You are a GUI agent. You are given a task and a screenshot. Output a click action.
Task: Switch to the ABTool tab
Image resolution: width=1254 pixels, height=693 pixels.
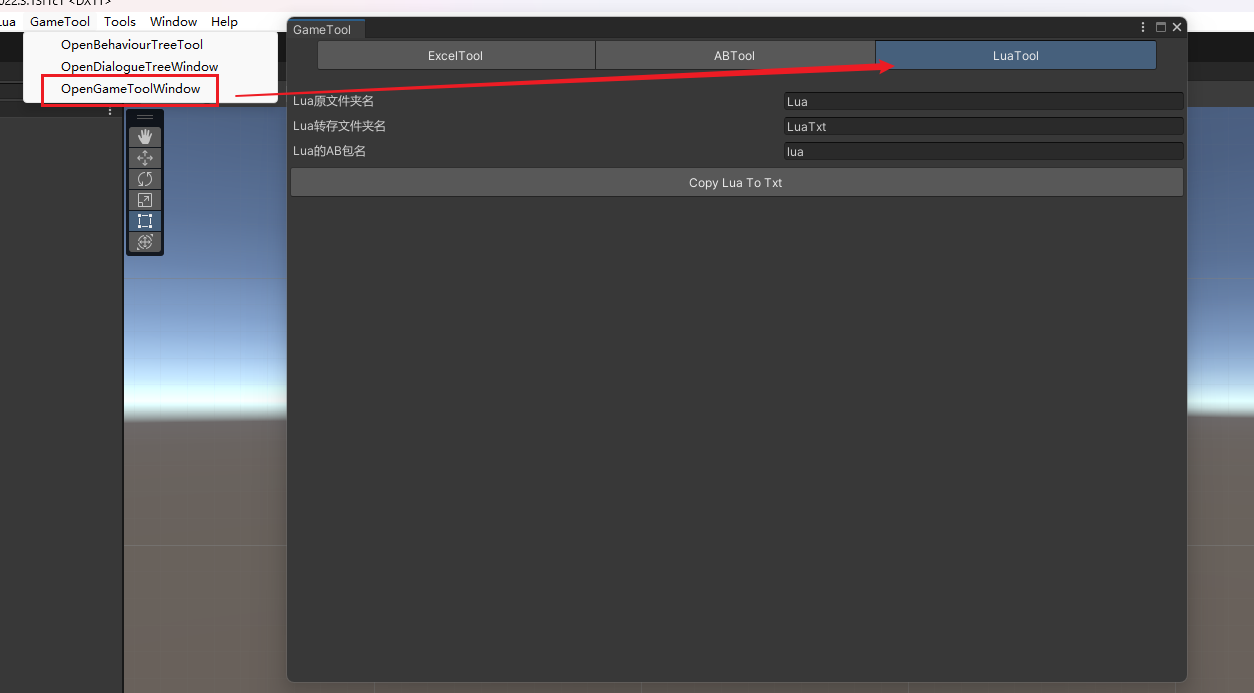(x=735, y=55)
